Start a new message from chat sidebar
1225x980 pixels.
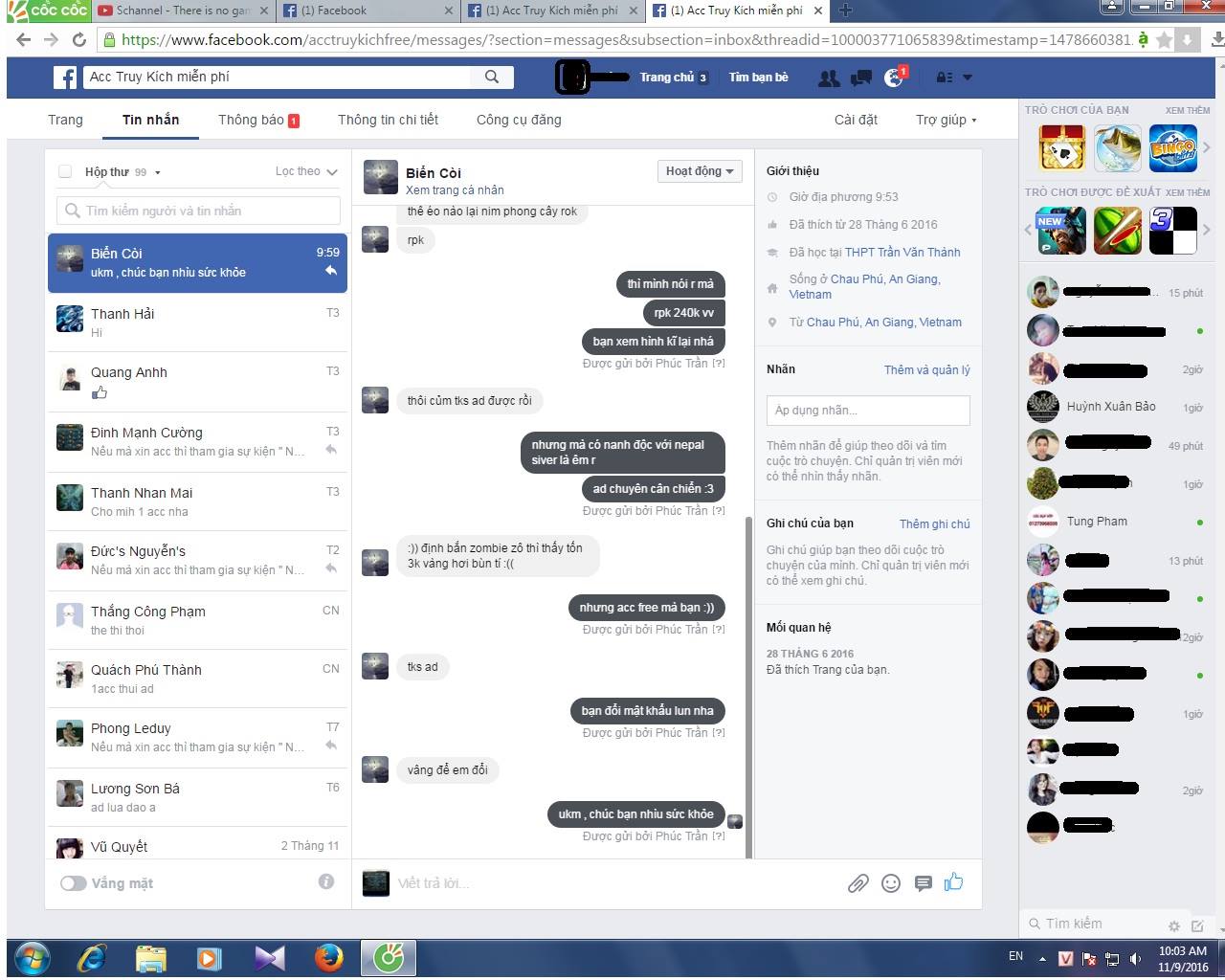point(1197,925)
